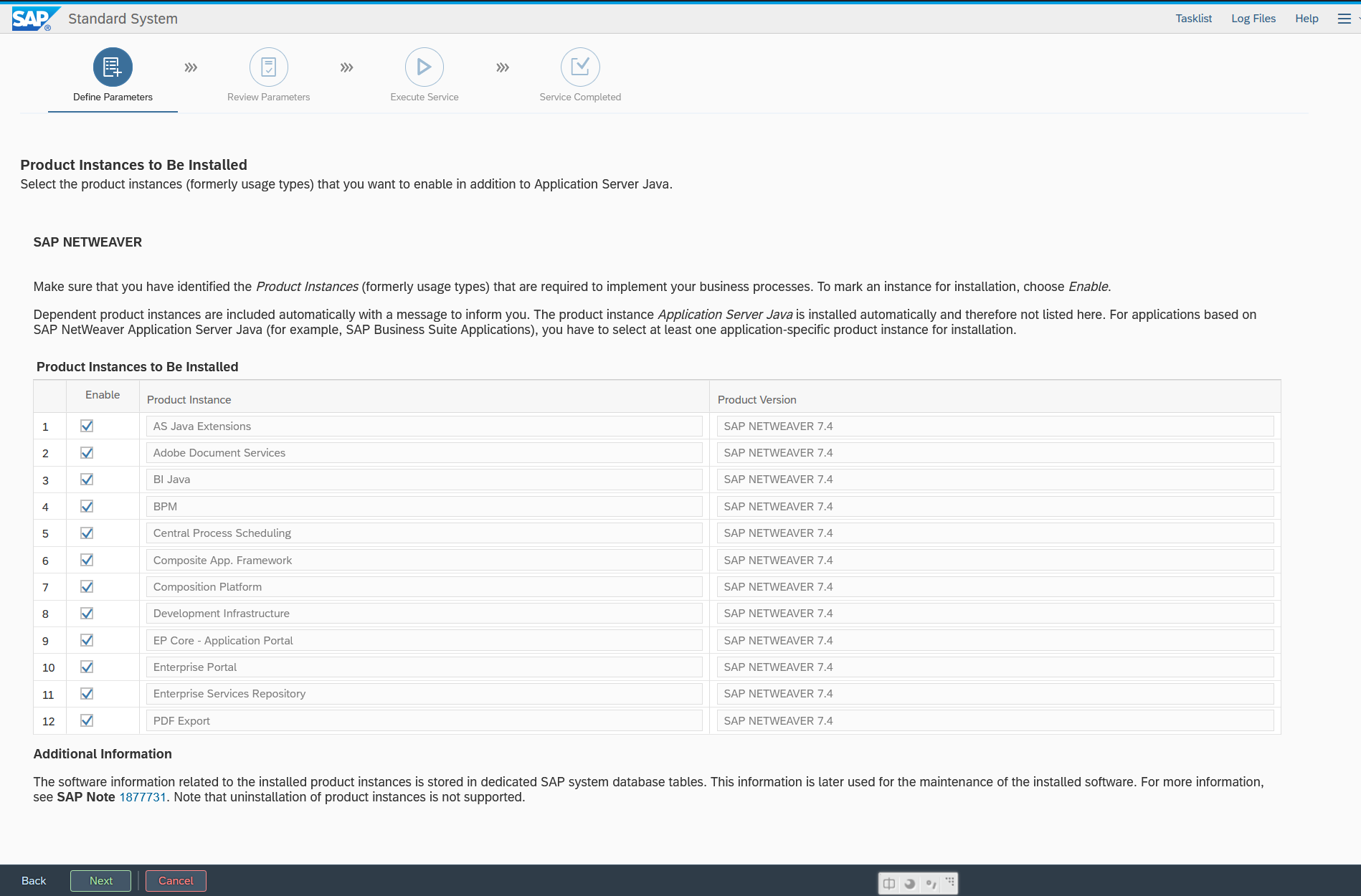Toggle Chinese input mode icon in IME bar
Image resolution: width=1361 pixels, height=896 pixels.
(x=889, y=884)
